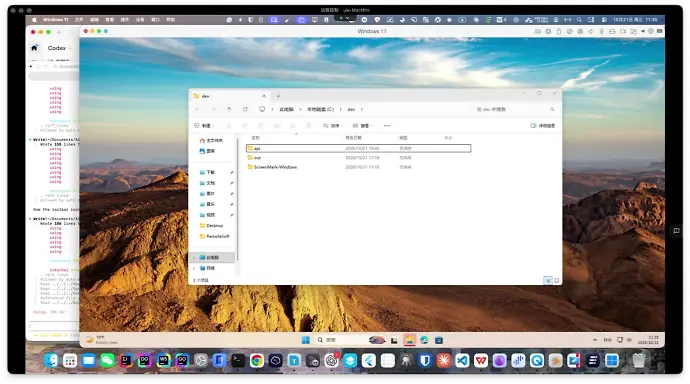This screenshot has width=690, height=384.
Task: Click the PC monitor icon in address bar
Action: click(x=262, y=109)
